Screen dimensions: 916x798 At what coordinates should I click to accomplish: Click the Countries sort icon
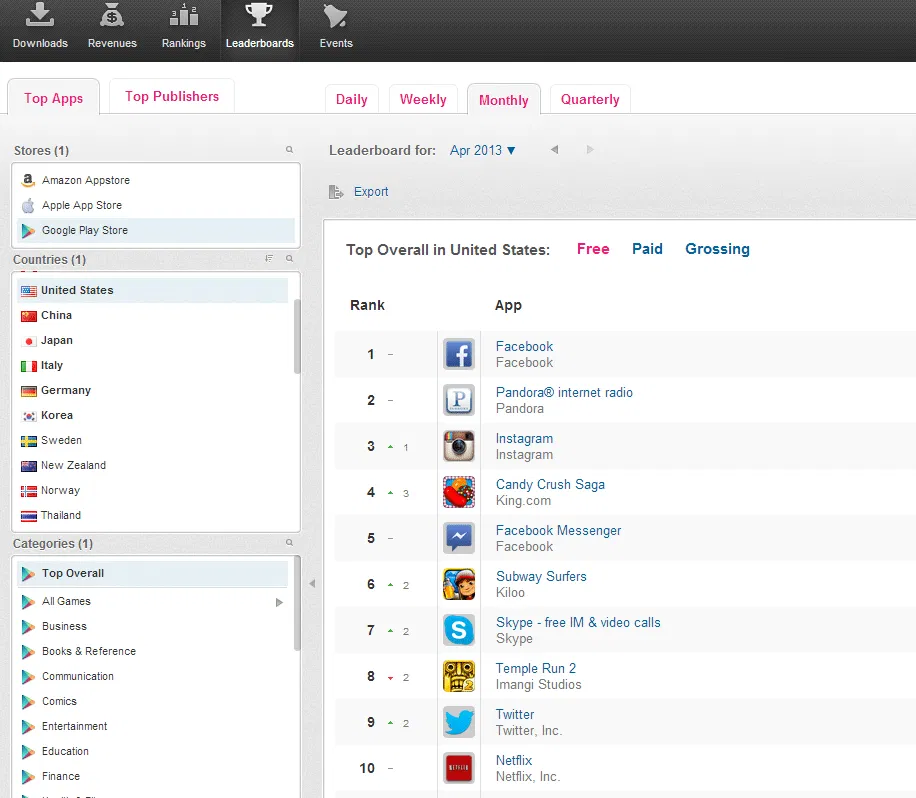(269, 259)
